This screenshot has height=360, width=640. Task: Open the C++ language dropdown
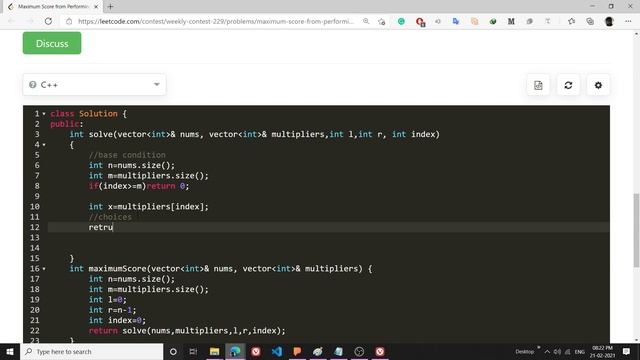[x=94, y=84]
